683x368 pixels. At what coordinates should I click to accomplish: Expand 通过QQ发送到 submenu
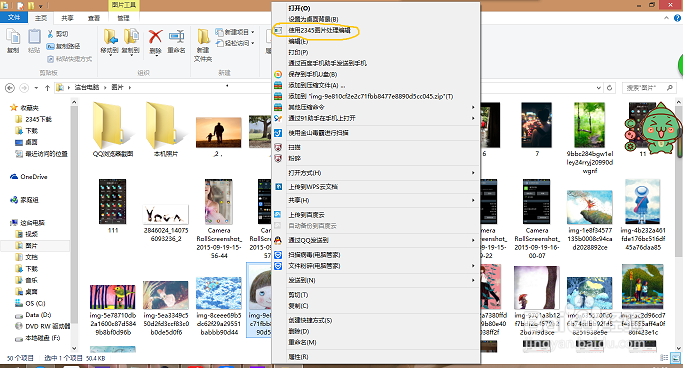(x=375, y=240)
